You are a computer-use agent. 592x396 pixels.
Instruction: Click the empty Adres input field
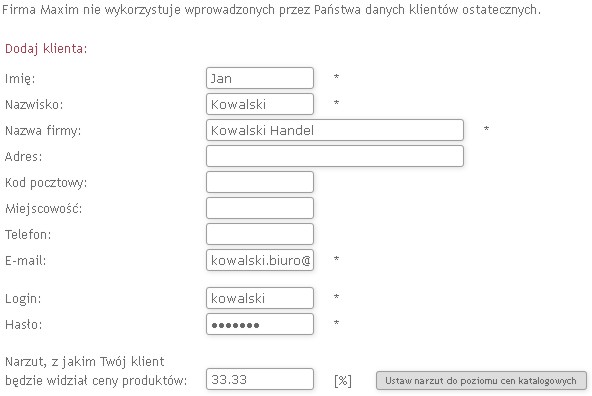335,156
